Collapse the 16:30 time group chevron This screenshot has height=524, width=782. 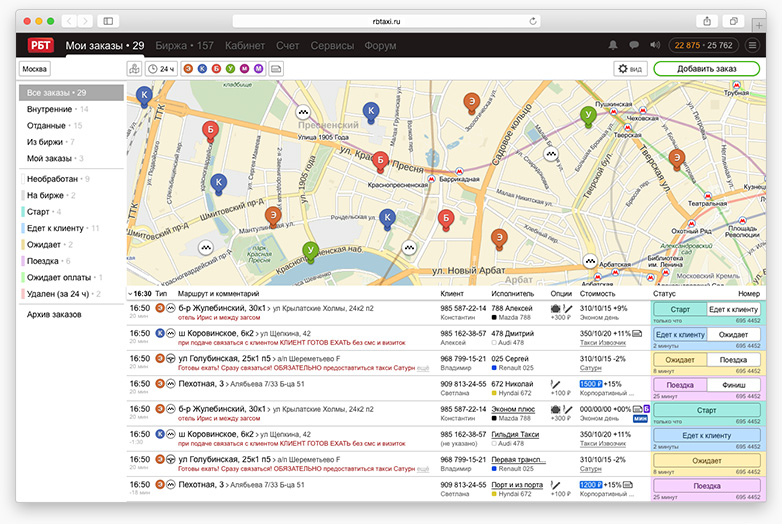pos(130,294)
